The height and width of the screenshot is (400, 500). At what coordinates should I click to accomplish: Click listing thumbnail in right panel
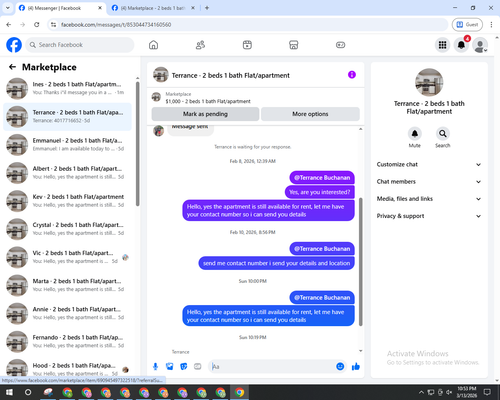tap(429, 82)
